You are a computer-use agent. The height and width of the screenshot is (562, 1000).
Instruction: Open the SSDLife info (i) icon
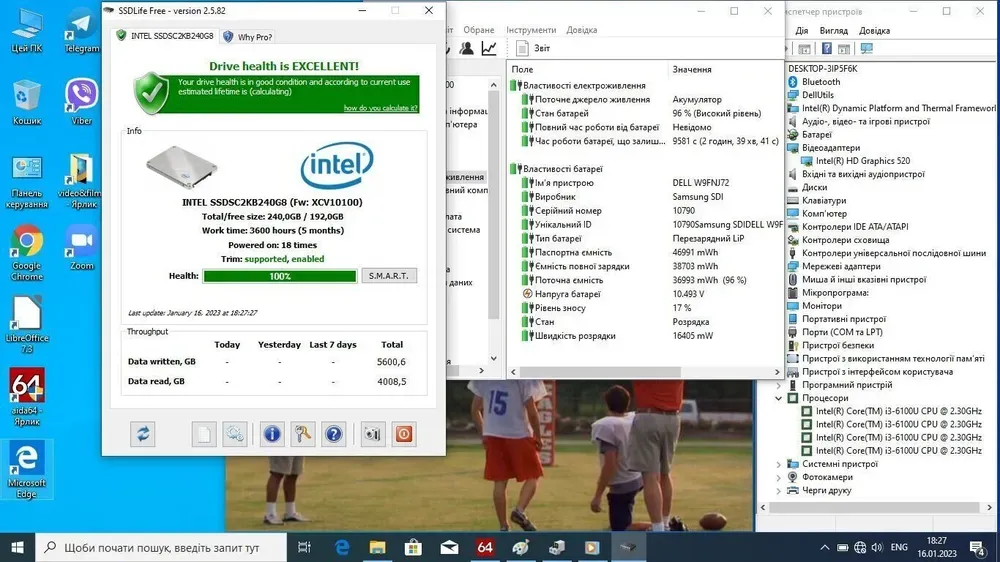tap(271, 434)
